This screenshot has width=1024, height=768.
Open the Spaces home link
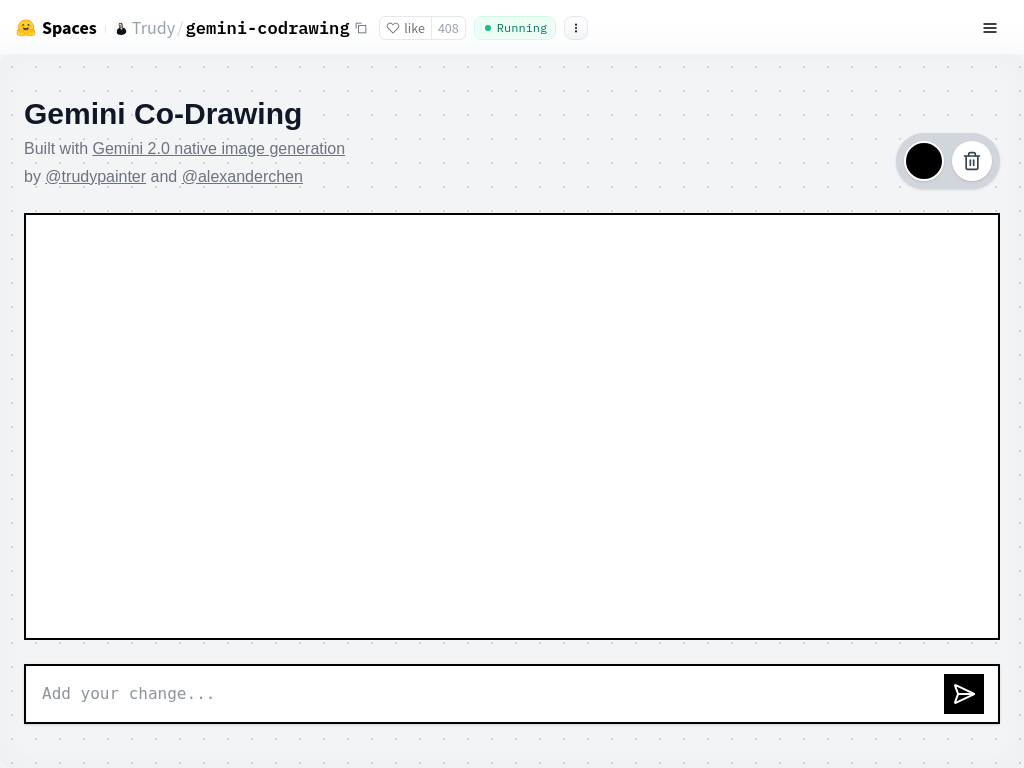[x=69, y=28]
